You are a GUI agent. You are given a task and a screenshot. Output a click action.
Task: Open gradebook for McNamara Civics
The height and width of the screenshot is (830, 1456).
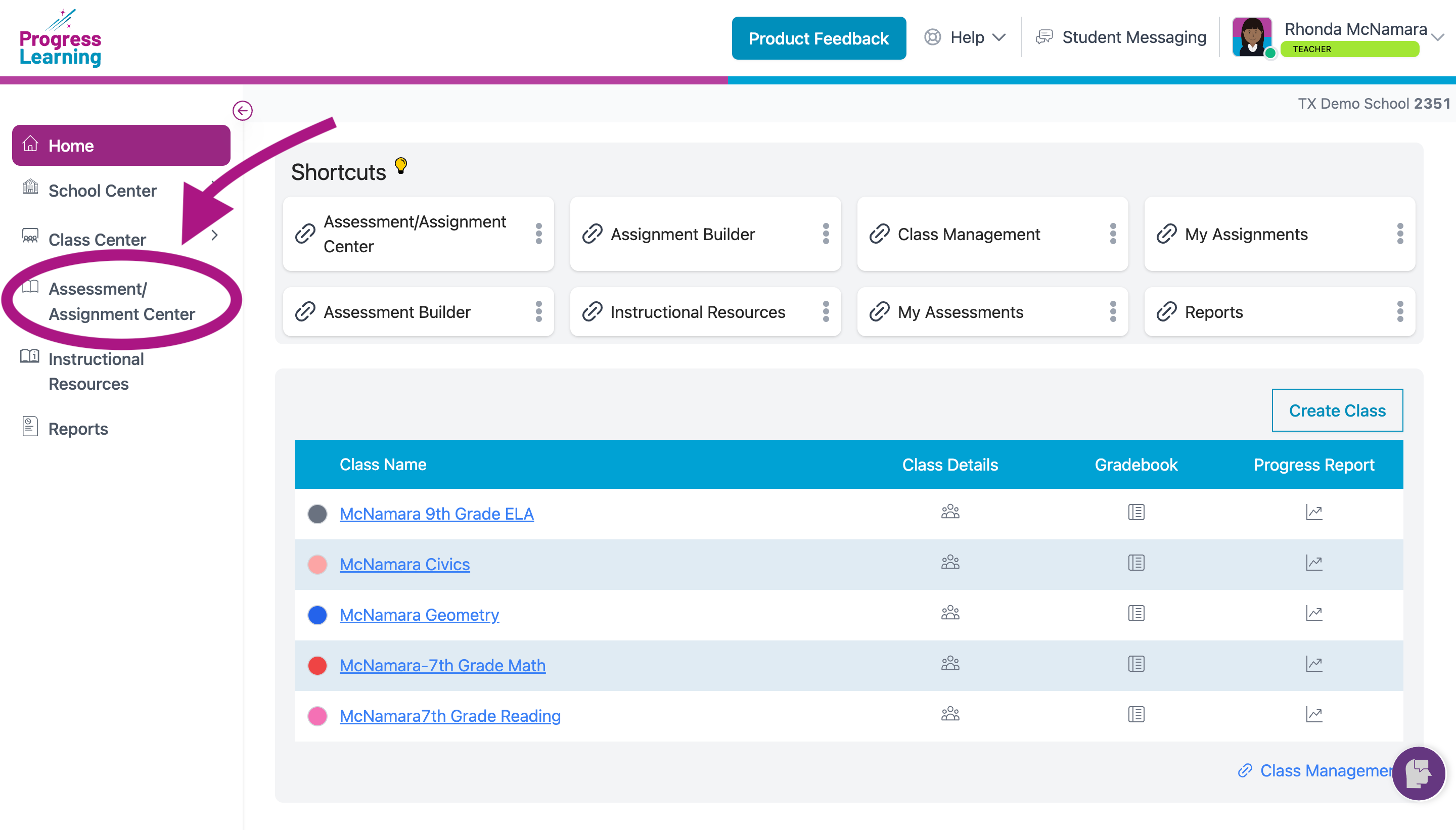[x=1135, y=563]
